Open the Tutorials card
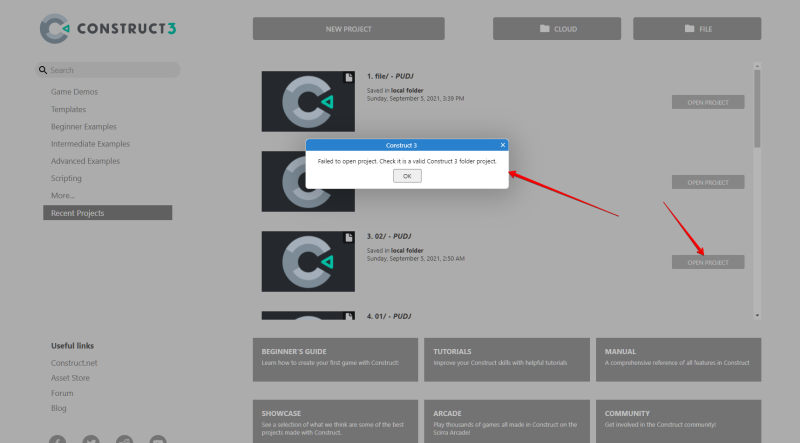This screenshot has width=800, height=443. tap(507, 360)
